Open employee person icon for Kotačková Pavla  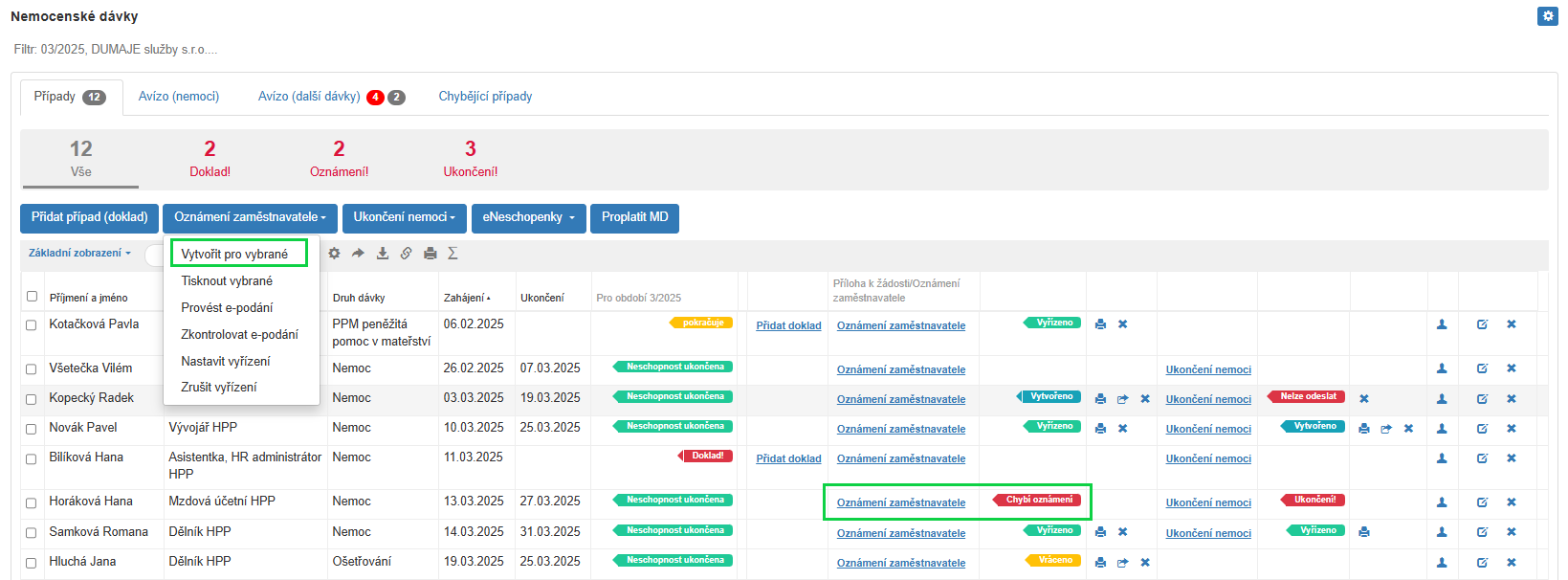coord(1442,324)
